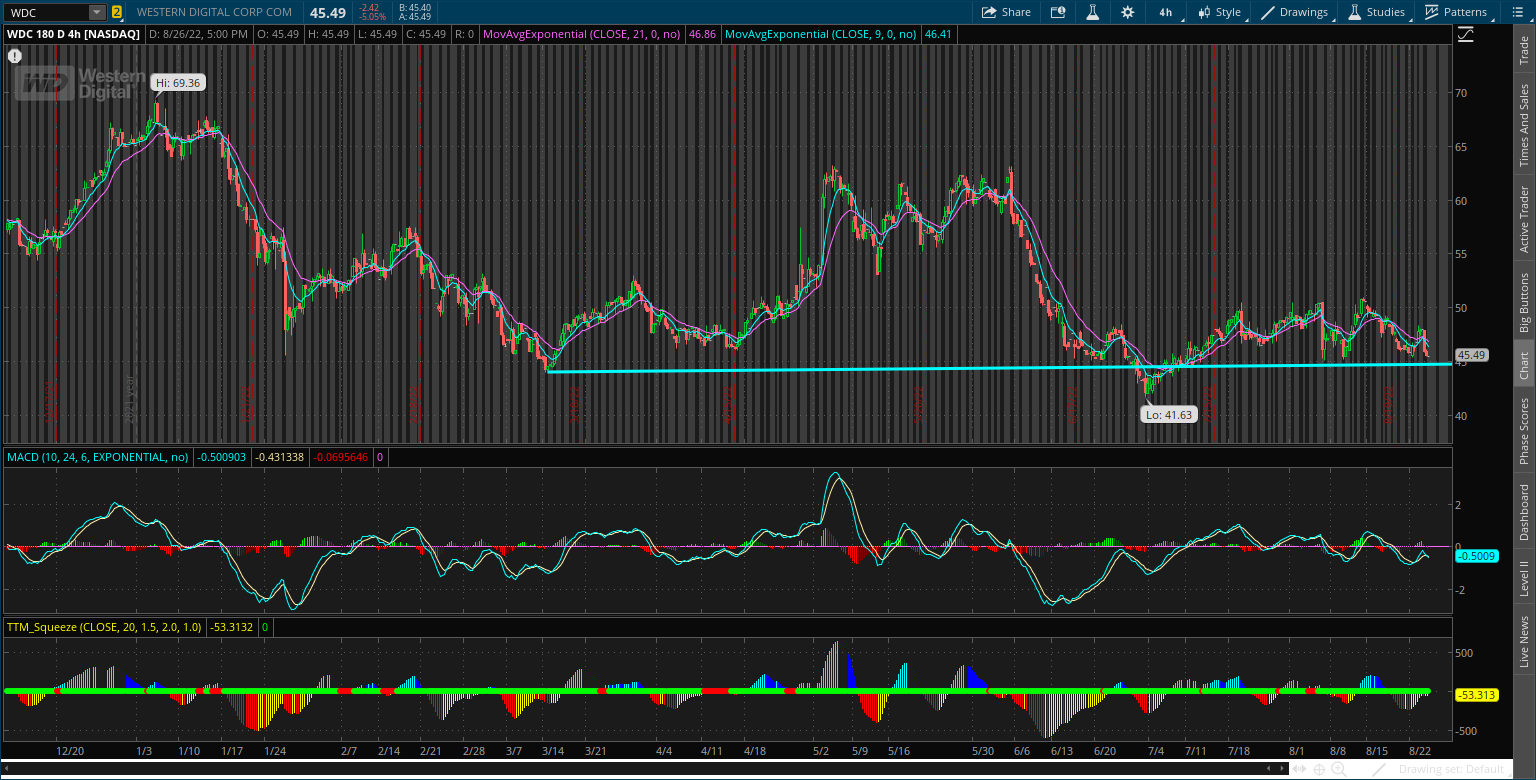The width and height of the screenshot is (1536, 780).
Task: Click the crosshair cursor icon
Action: coord(1319,769)
